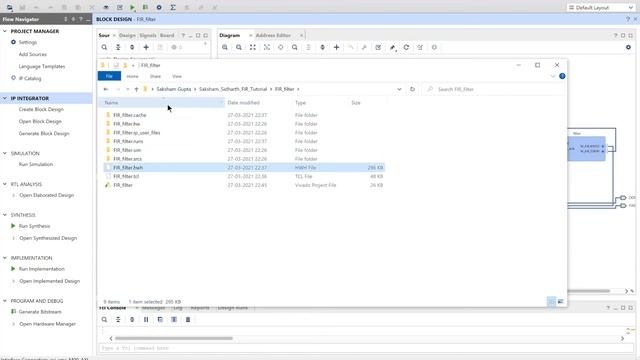
Task: Collapse the IMPLEMENTATION section
Action: [5, 258]
